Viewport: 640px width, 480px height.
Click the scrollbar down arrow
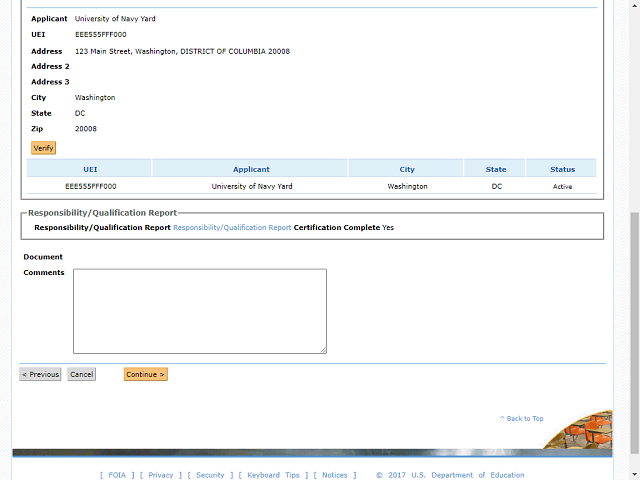(x=634, y=475)
